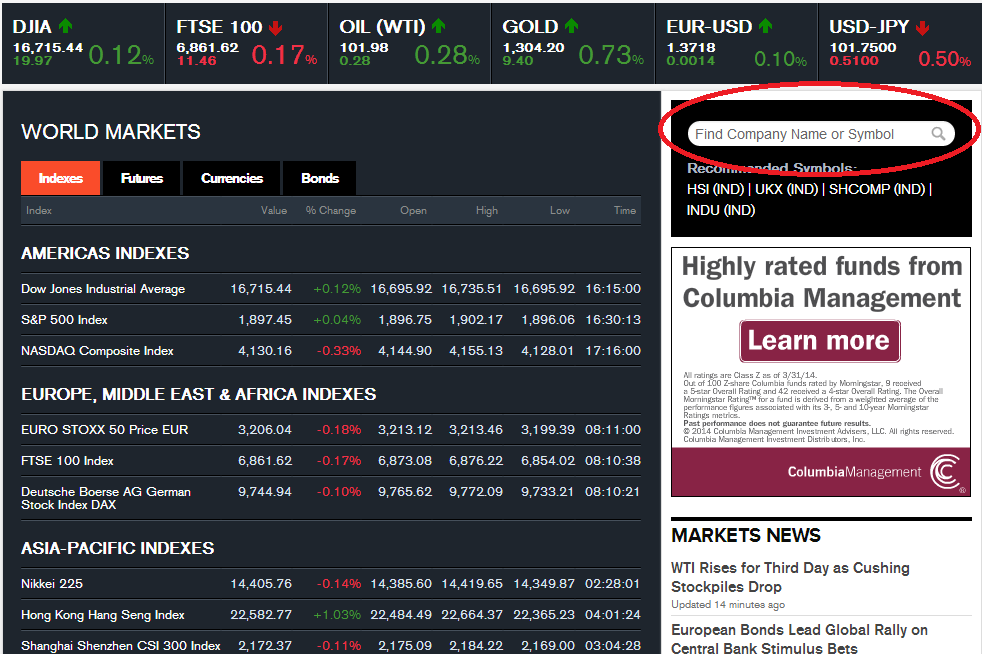Open the Nikkei 225 index
This screenshot has height=654, width=982.
[x=51, y=584]
